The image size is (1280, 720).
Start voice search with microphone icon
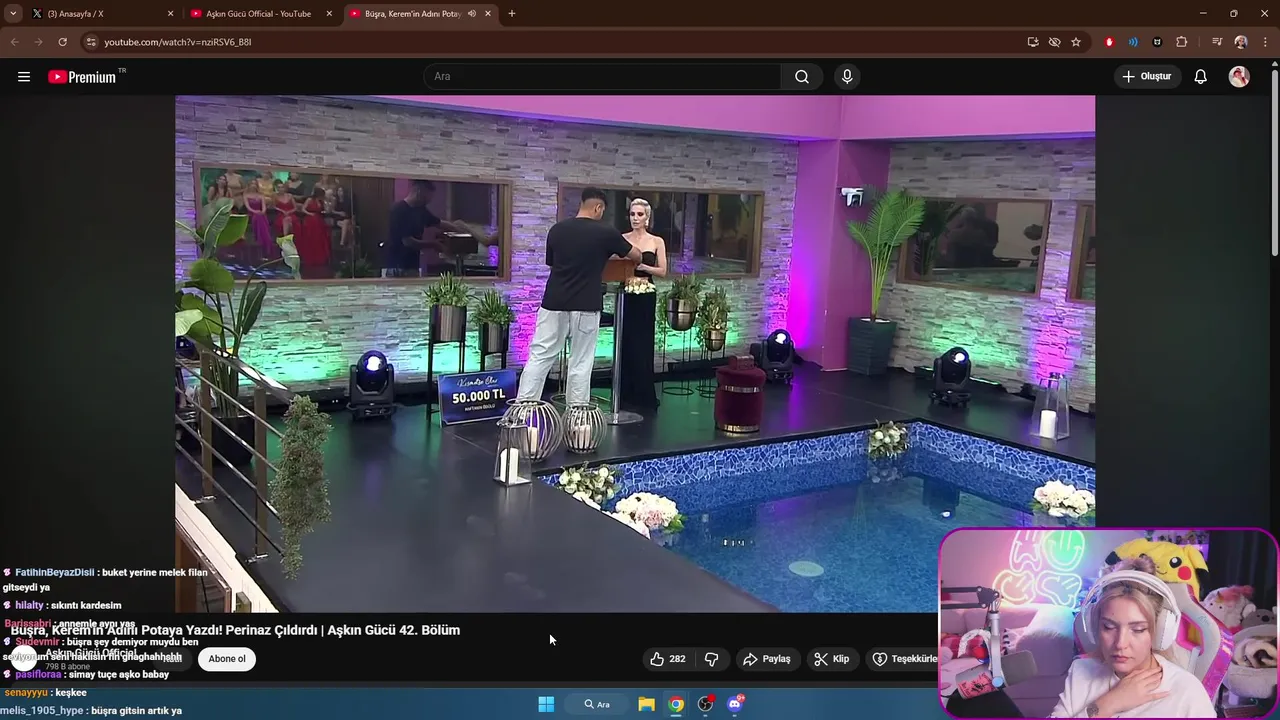pyautogui.click(x=847, y=77)
